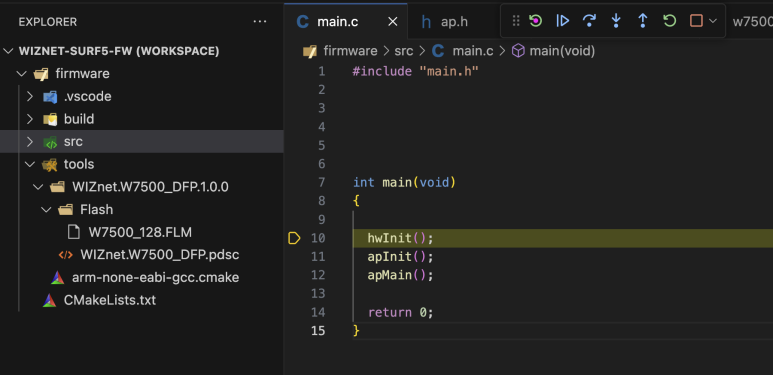The height and width of the screenshot is (375, 773).
Task: Click main(void) symbol breadcrumb
Action: coord(562,51)
